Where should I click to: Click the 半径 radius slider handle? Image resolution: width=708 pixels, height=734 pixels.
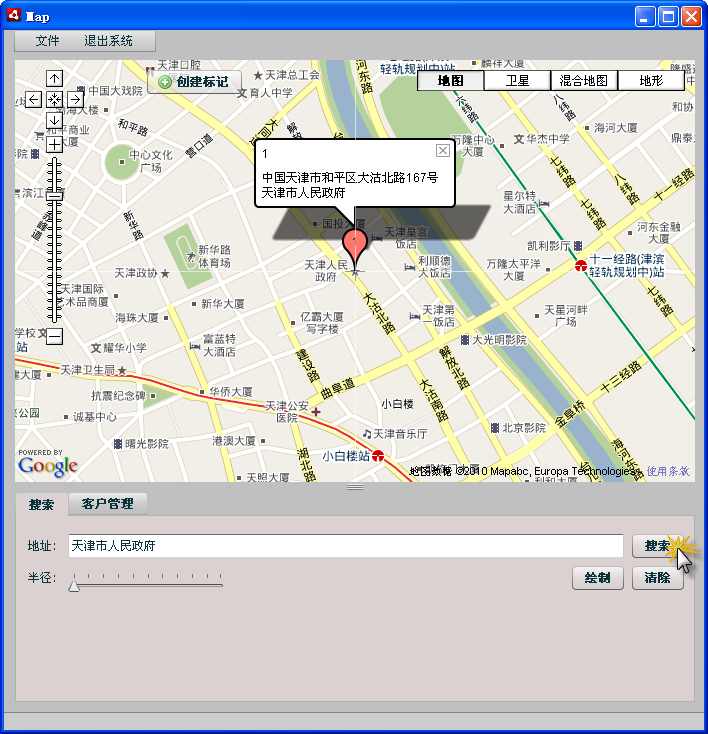pos(74,586)
